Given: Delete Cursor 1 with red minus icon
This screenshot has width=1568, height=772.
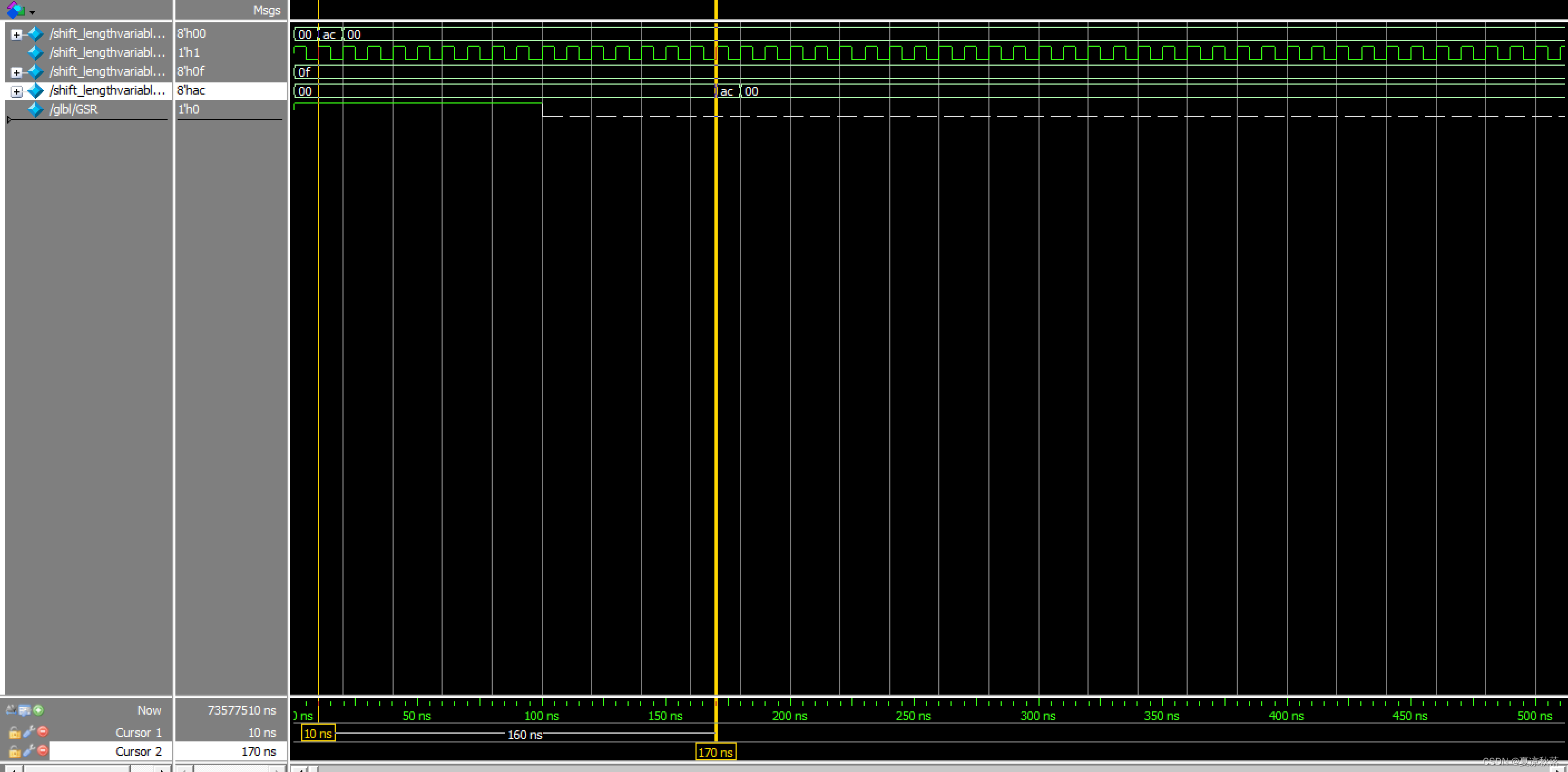Looking at the screenshot, I should point(43,731).
